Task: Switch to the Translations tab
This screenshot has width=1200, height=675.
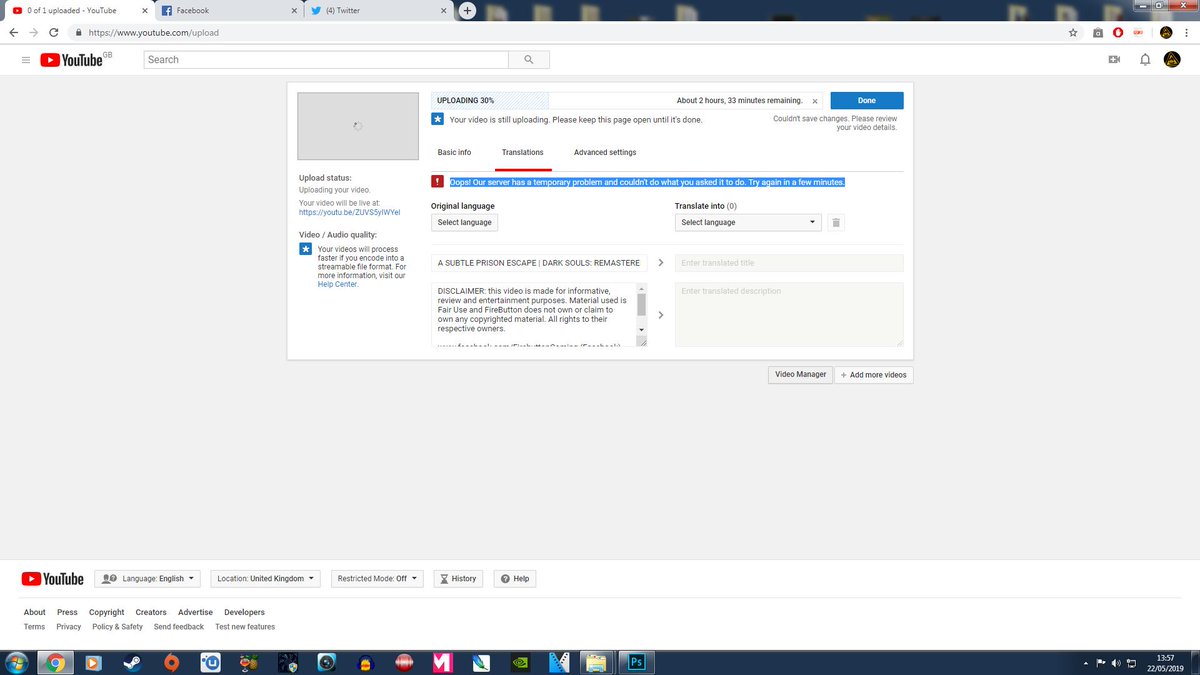Action: pos(523,152)
